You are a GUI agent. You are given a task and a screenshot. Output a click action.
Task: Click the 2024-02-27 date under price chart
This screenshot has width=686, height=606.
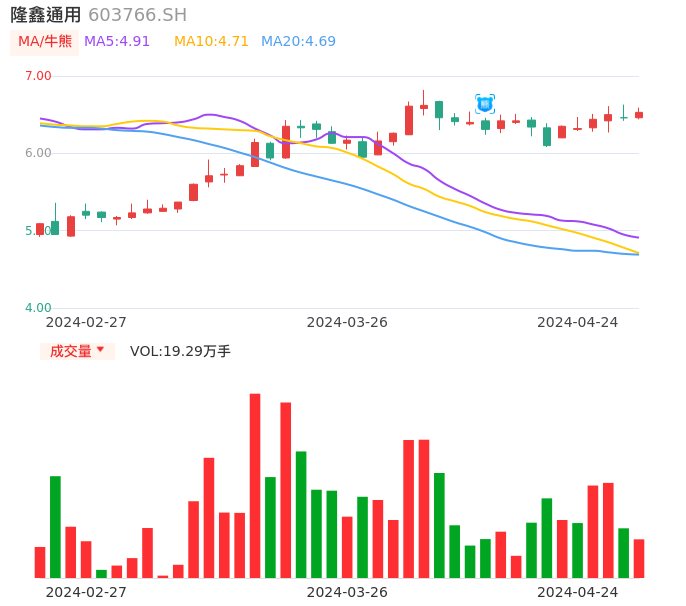point(86,322)
